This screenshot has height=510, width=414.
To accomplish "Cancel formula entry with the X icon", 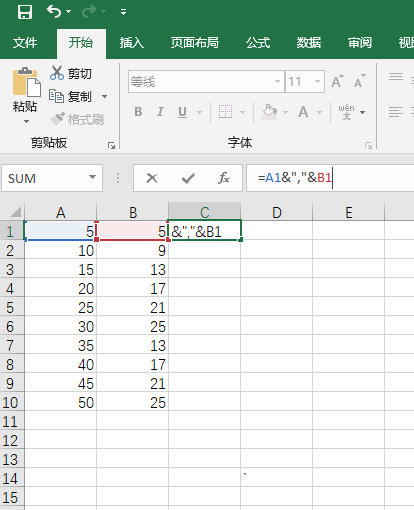I will [x=152, y=178].
